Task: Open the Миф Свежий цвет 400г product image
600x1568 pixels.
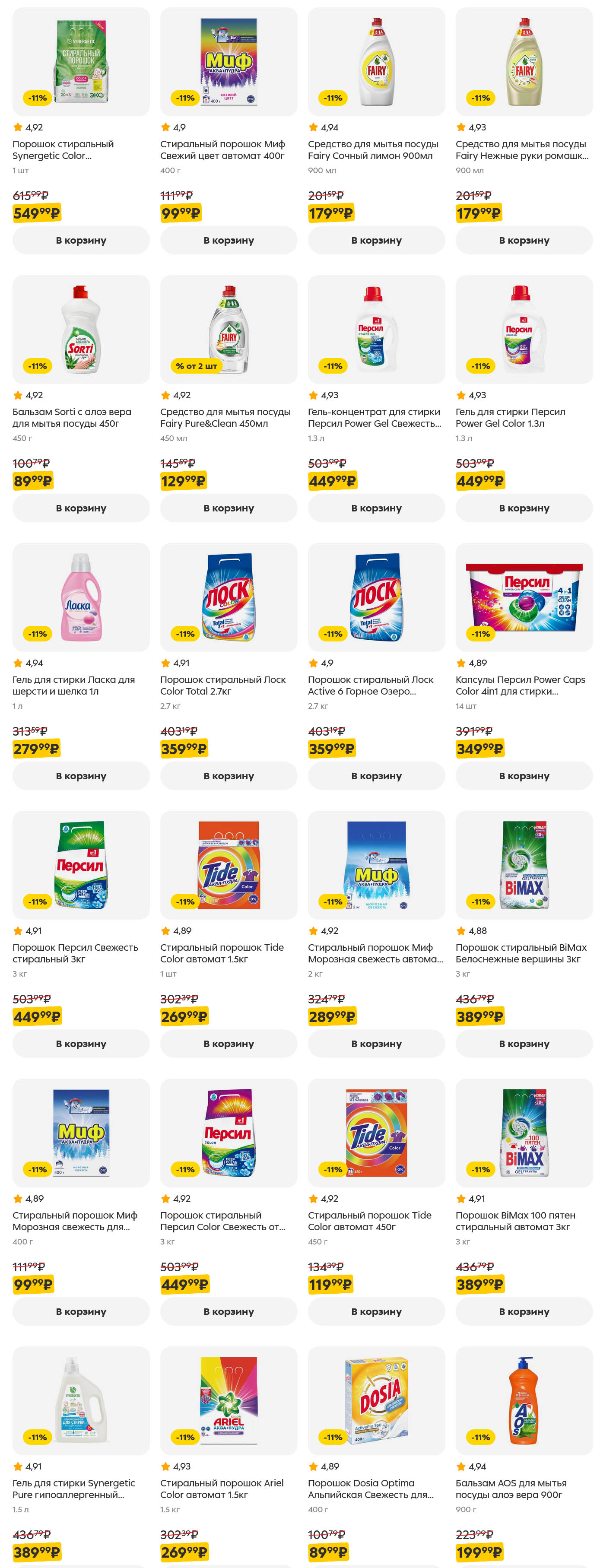Action: pyautogui.click(x=229, y=61)
